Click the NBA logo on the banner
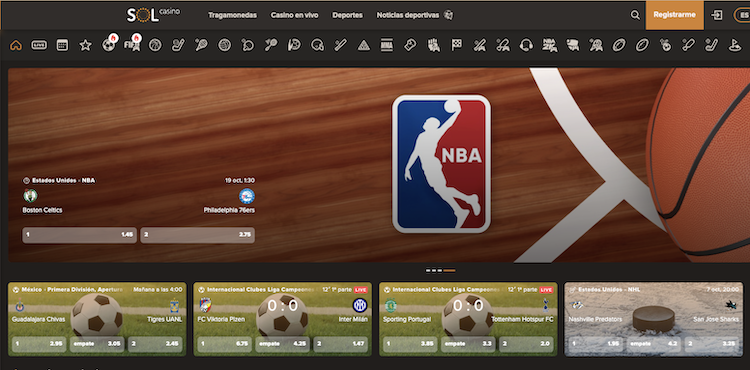The height and width of the screenshot is (370, 750). coord(441,163)
